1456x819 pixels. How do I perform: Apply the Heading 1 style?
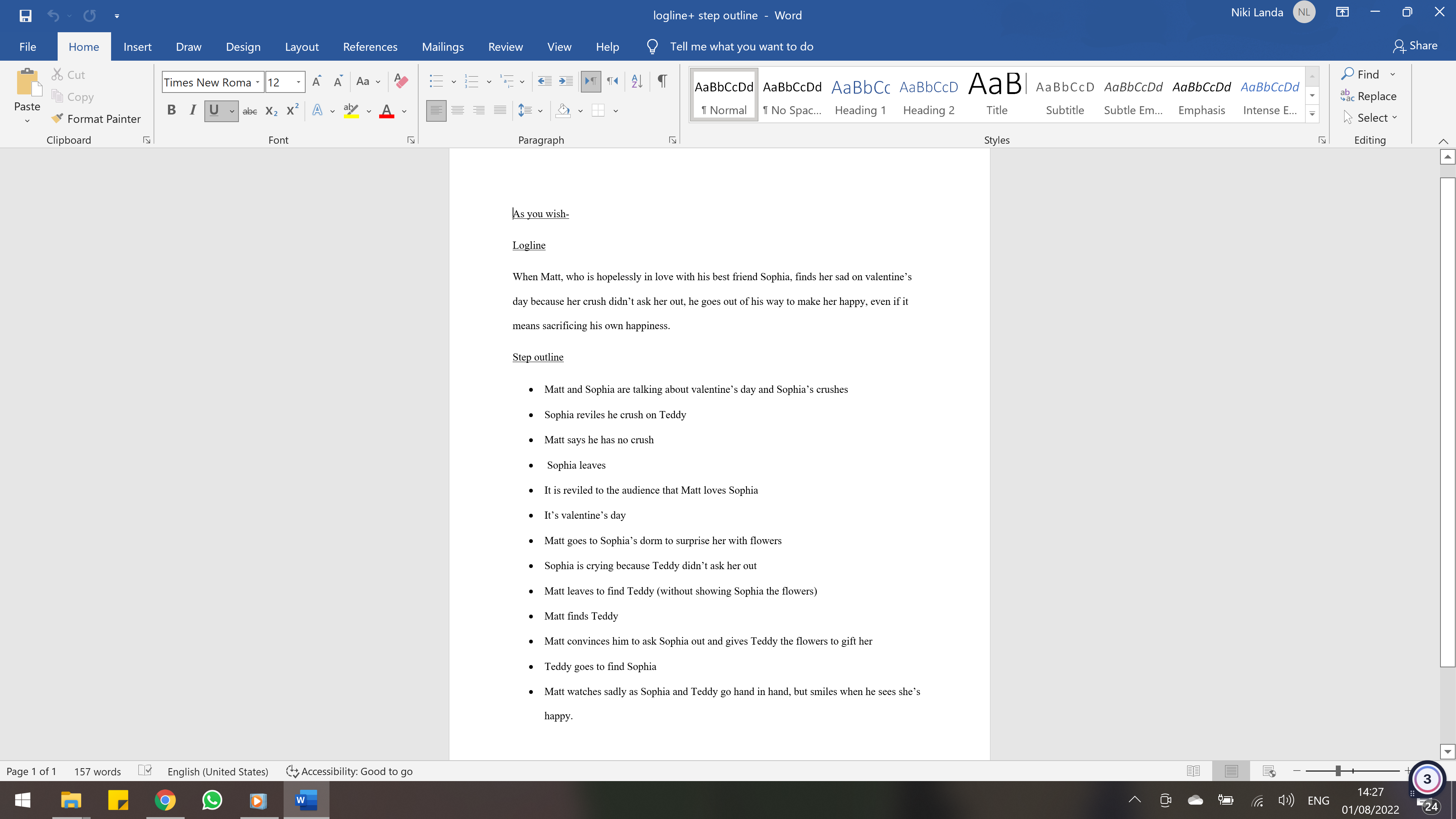[x=860, y=95]
